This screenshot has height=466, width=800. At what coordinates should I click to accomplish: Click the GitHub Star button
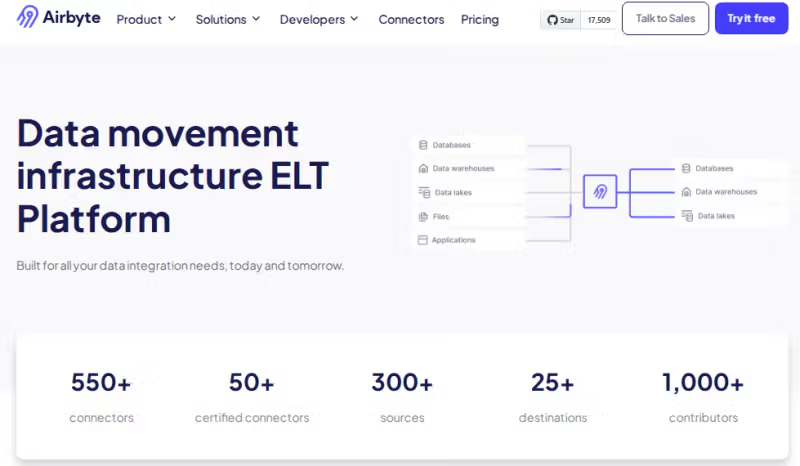coord(561,20)
